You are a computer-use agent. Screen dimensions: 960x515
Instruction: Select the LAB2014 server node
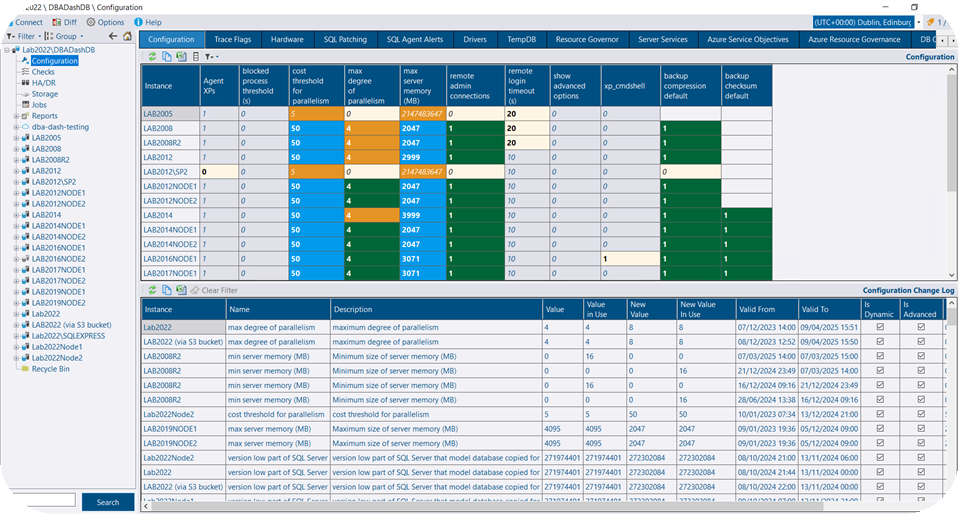[47, 215]
